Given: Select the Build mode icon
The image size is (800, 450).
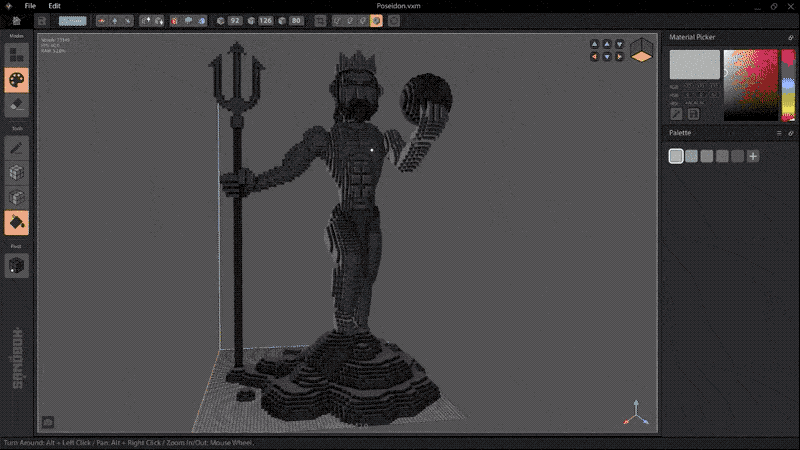Looking at the screenshot, I should (16, 55).
